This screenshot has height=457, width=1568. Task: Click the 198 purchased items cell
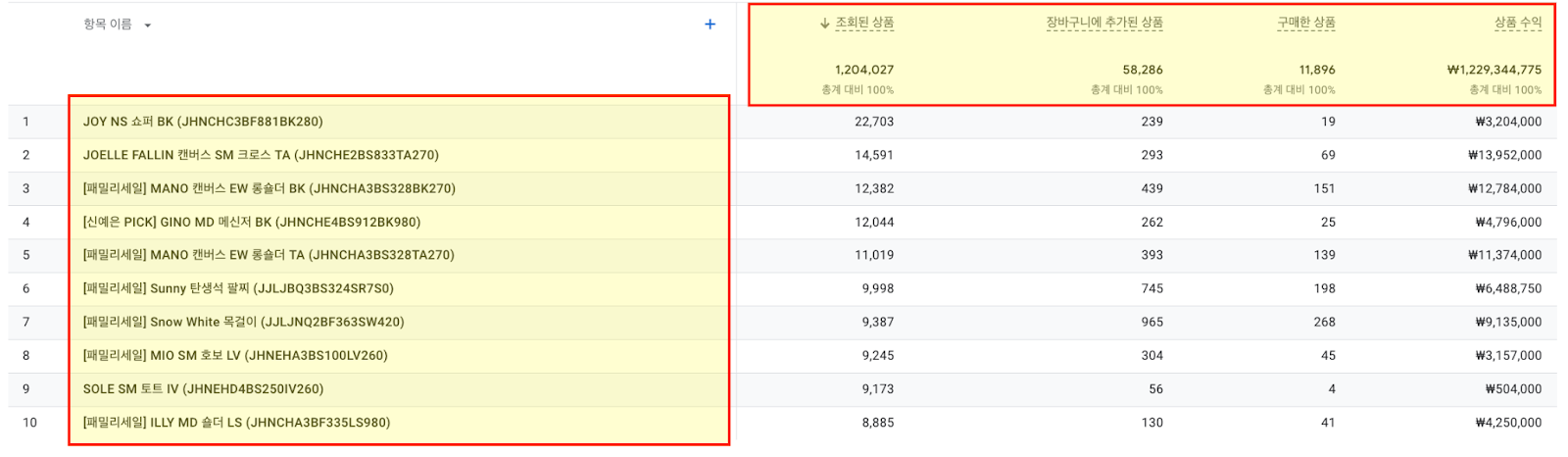(1325, 288)
